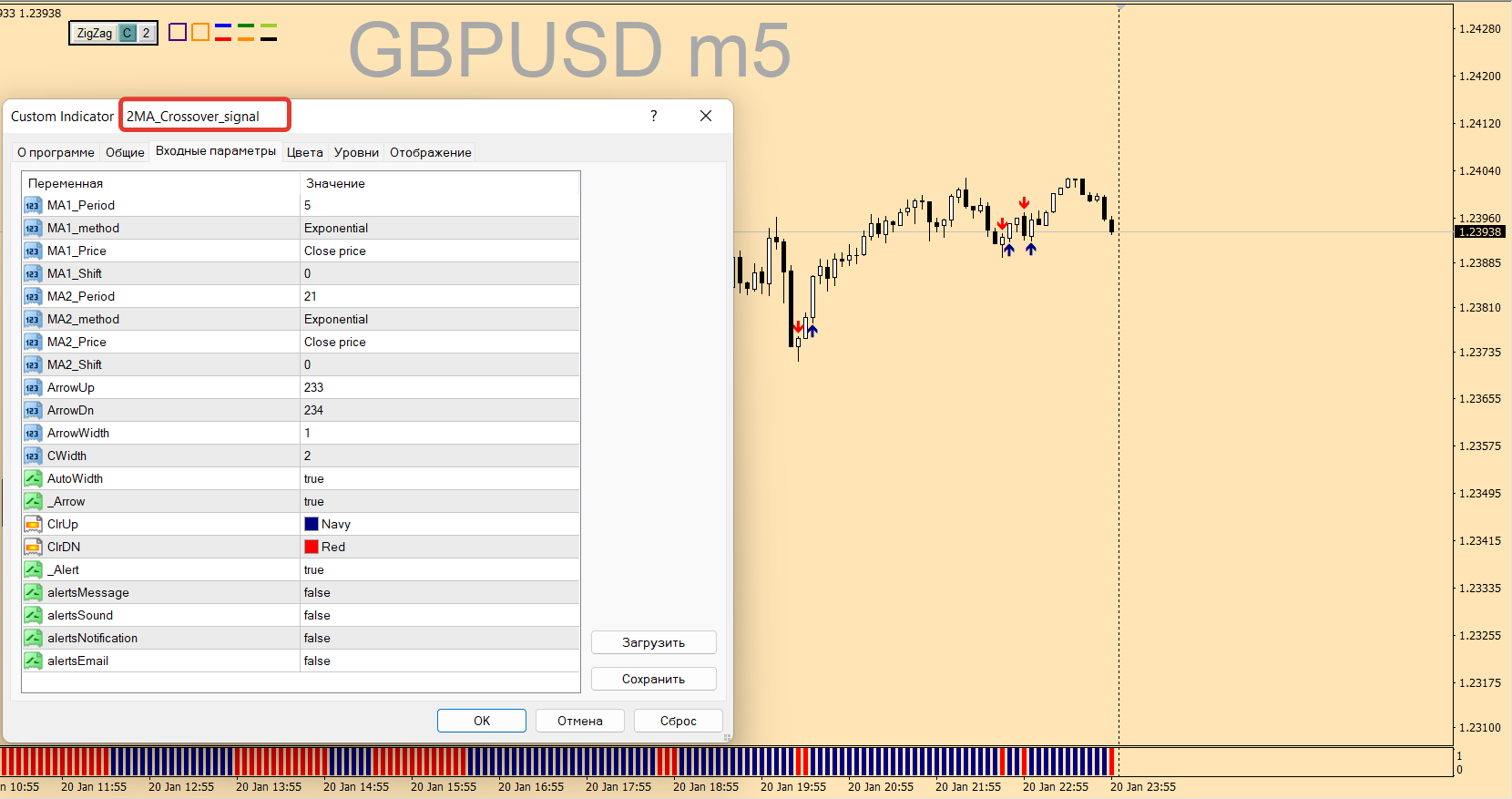Click the _Arrow boolean icon
This screenshot has width=1512, height=799.
click(x=33, y=501)
